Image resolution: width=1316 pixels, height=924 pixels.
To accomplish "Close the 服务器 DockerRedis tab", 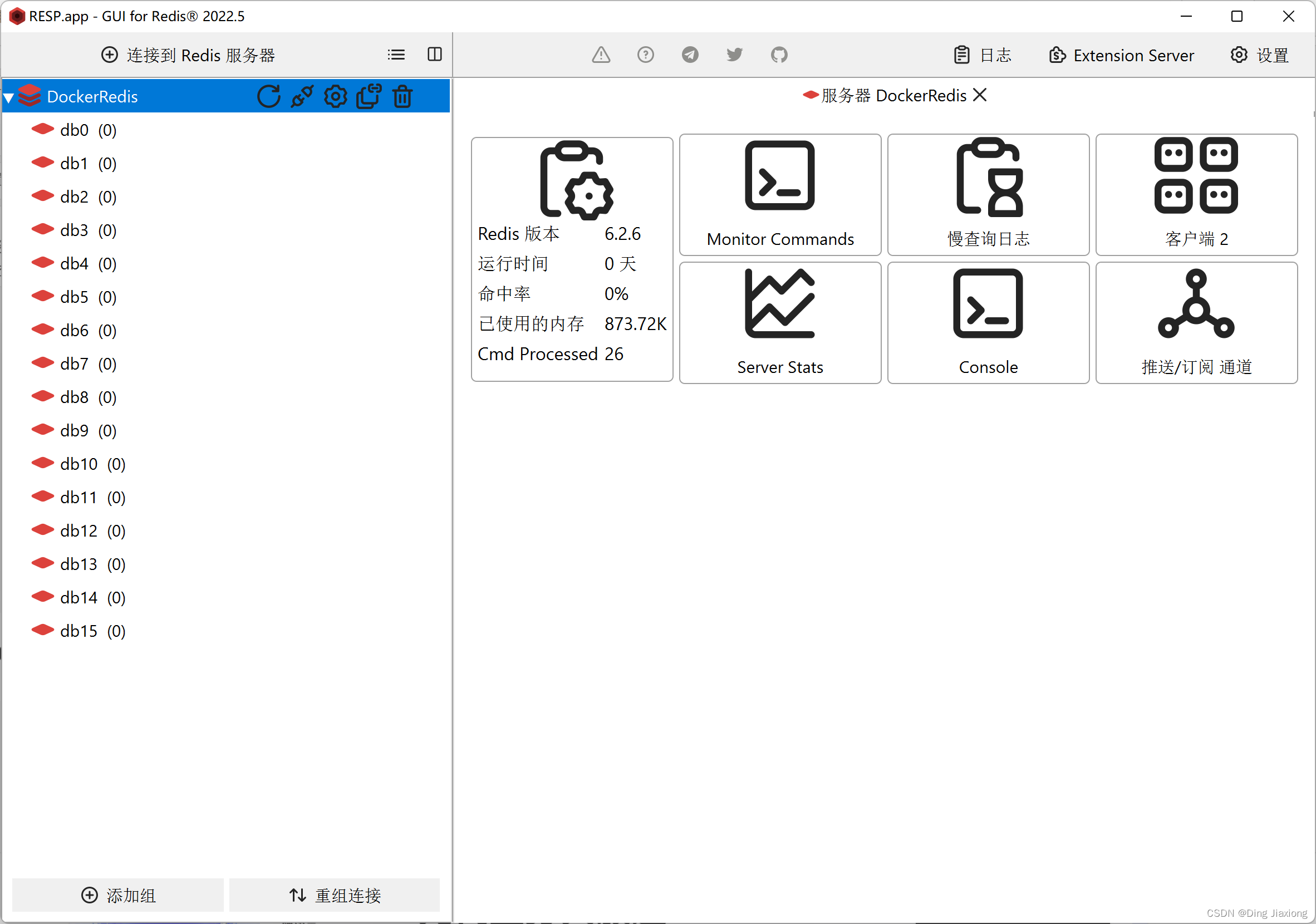I will click(980, 95).
